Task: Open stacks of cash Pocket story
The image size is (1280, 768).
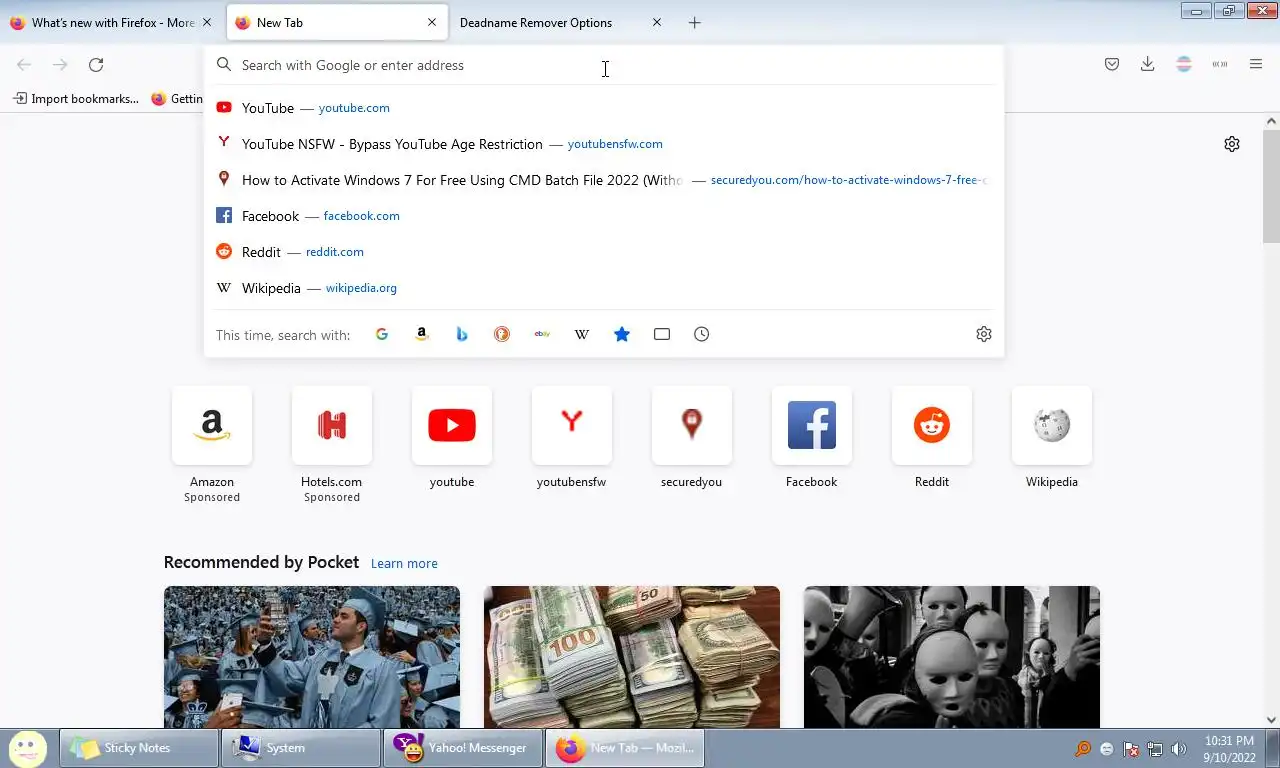Action: coord(632,657)
